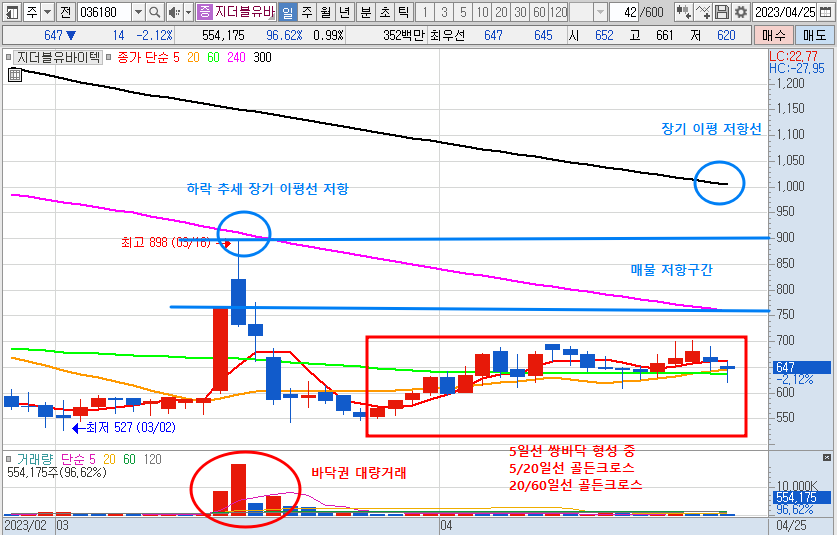
Task: Click the black 300 moving average legend
Action: click(x=262, y=57)
